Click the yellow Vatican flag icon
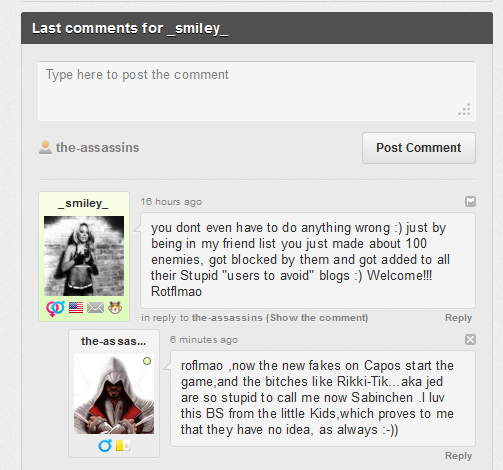 tap(123, 445)
